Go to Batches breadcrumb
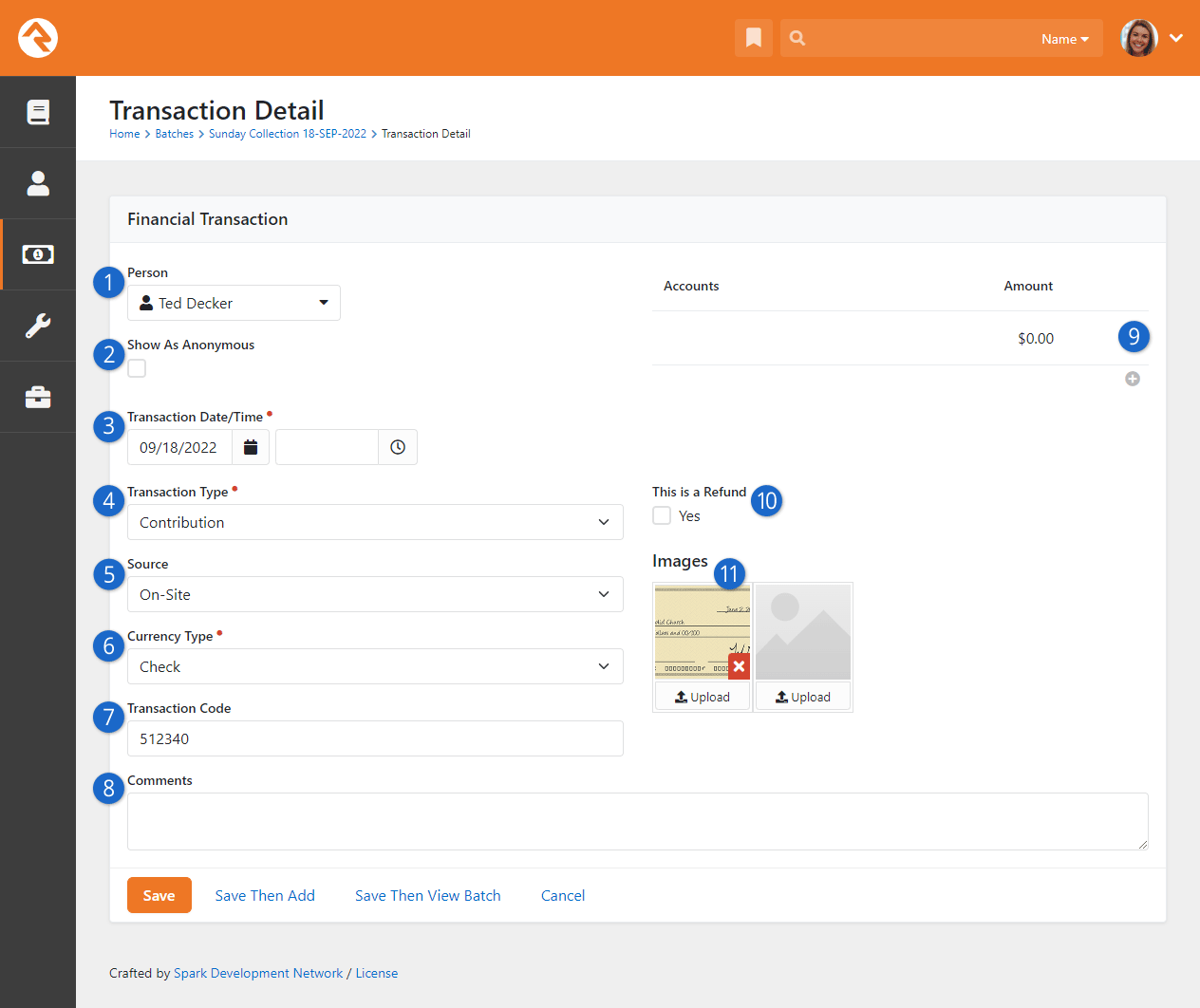Viewport: 1200px width, 1008px height. coord(175,134)
